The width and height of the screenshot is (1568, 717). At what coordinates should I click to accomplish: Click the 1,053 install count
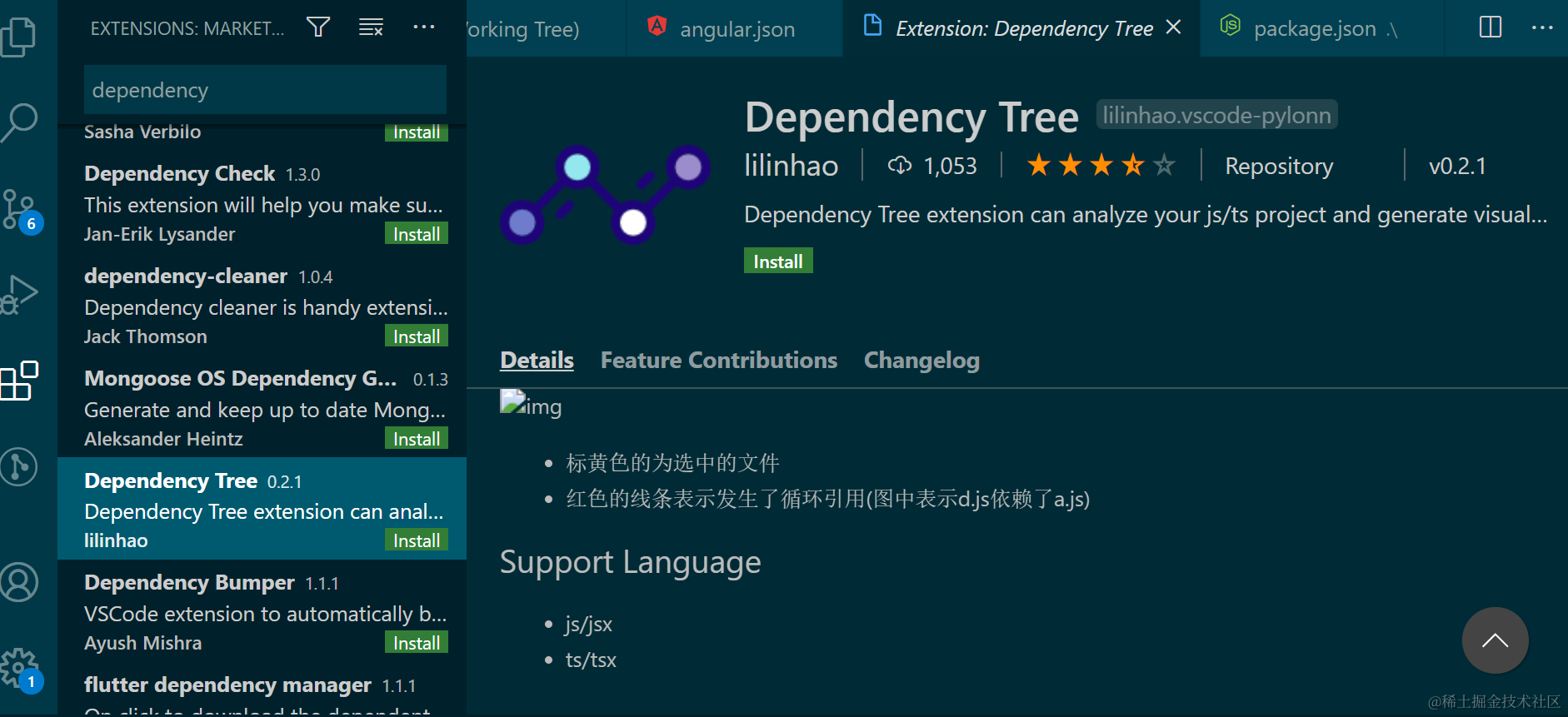point(950,166)
